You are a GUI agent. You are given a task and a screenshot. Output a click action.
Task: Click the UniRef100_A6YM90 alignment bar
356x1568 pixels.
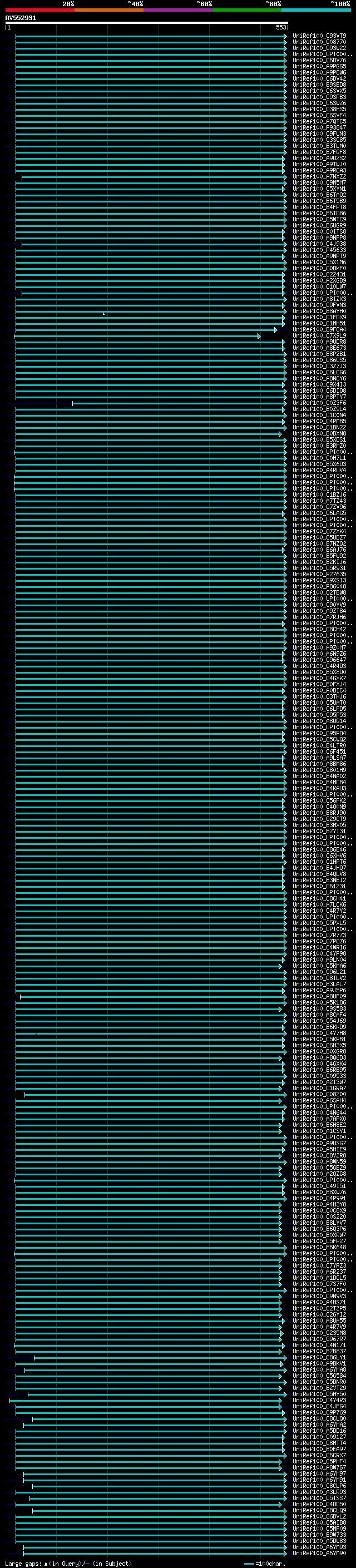pos(155,1554)
